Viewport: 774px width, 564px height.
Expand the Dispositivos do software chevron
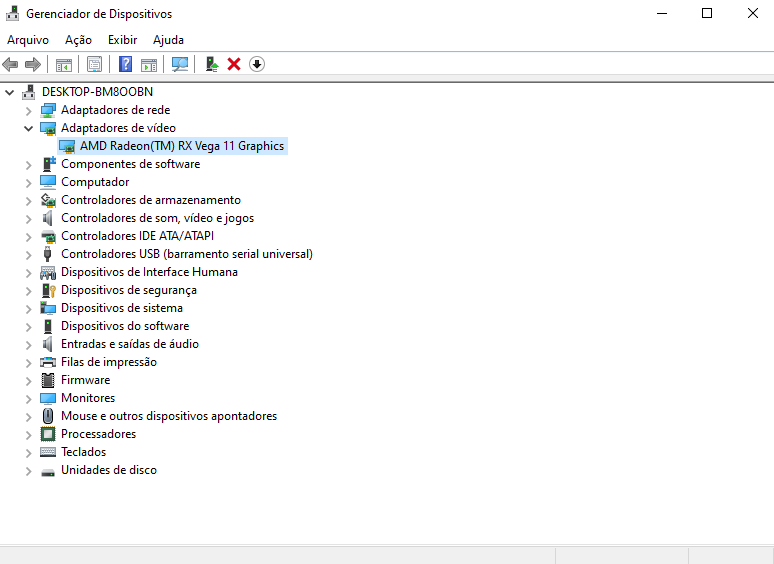29,327
